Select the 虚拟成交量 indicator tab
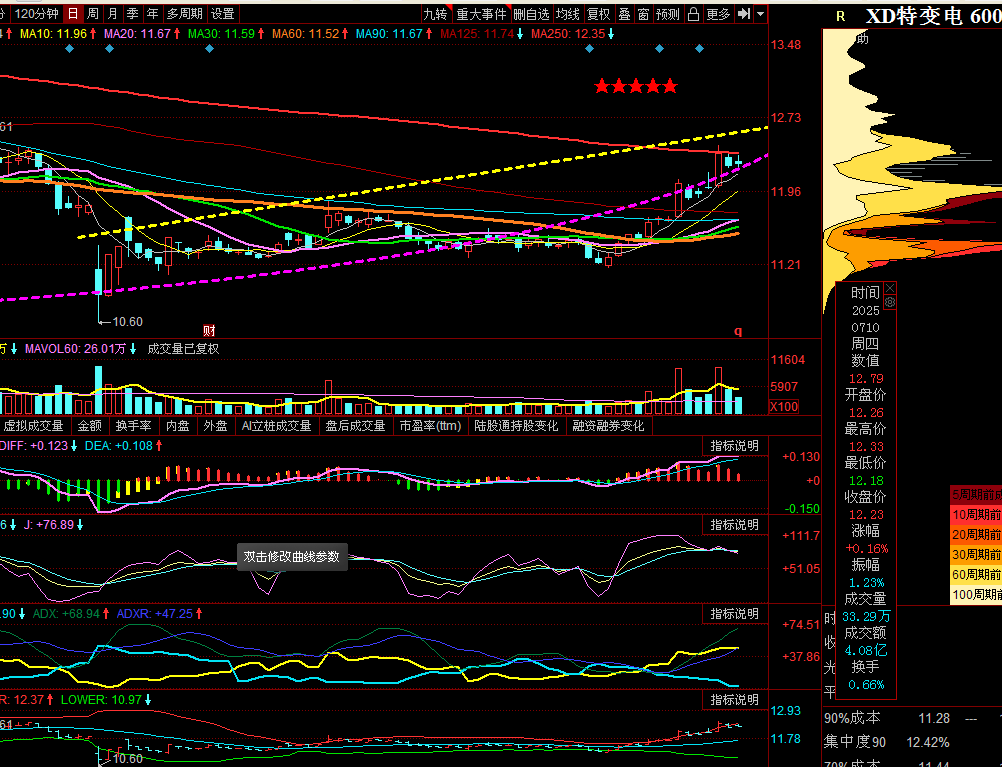The image size is (1002, 767). tap(34, 426)
